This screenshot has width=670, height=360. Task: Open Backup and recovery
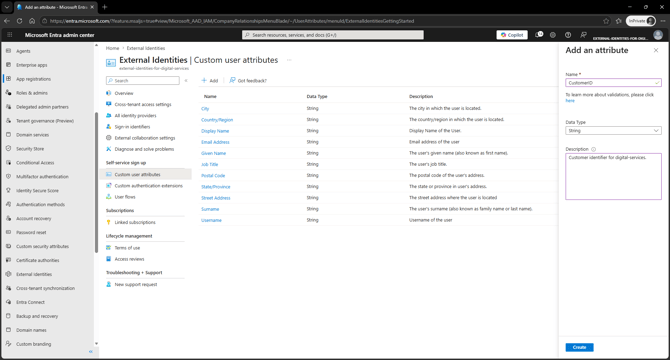pyautogui.click(x=37, y=316)
